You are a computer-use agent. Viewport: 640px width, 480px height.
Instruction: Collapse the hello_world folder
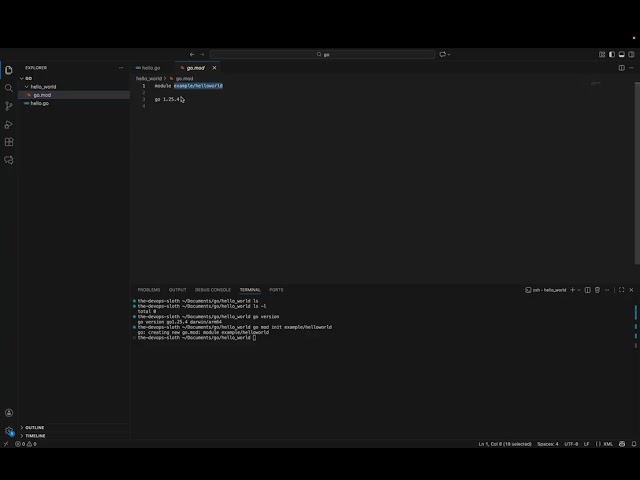(x=41, y=87)
